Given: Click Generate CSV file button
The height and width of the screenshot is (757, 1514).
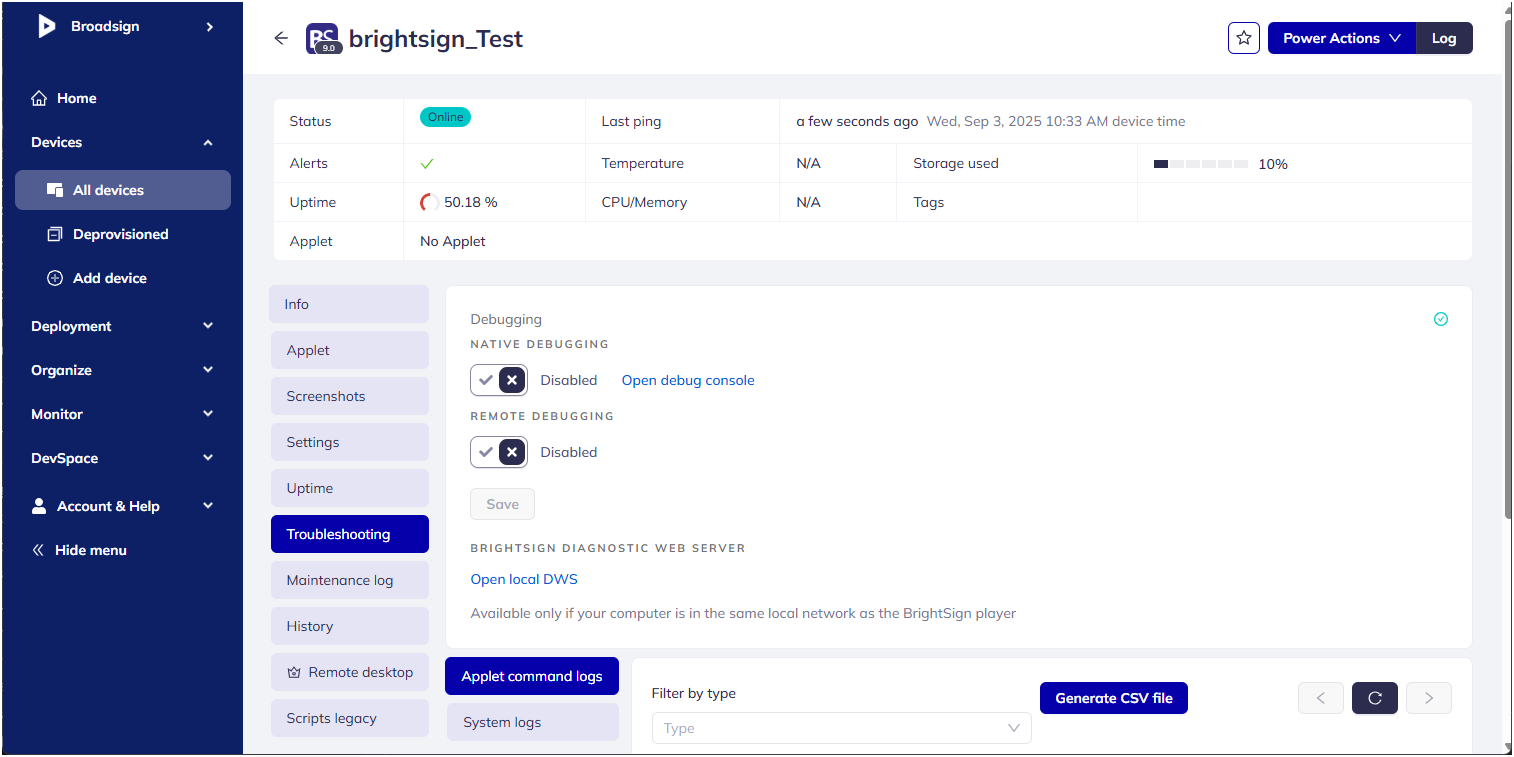Looking at the screenshot, I should pos(1114,698).
